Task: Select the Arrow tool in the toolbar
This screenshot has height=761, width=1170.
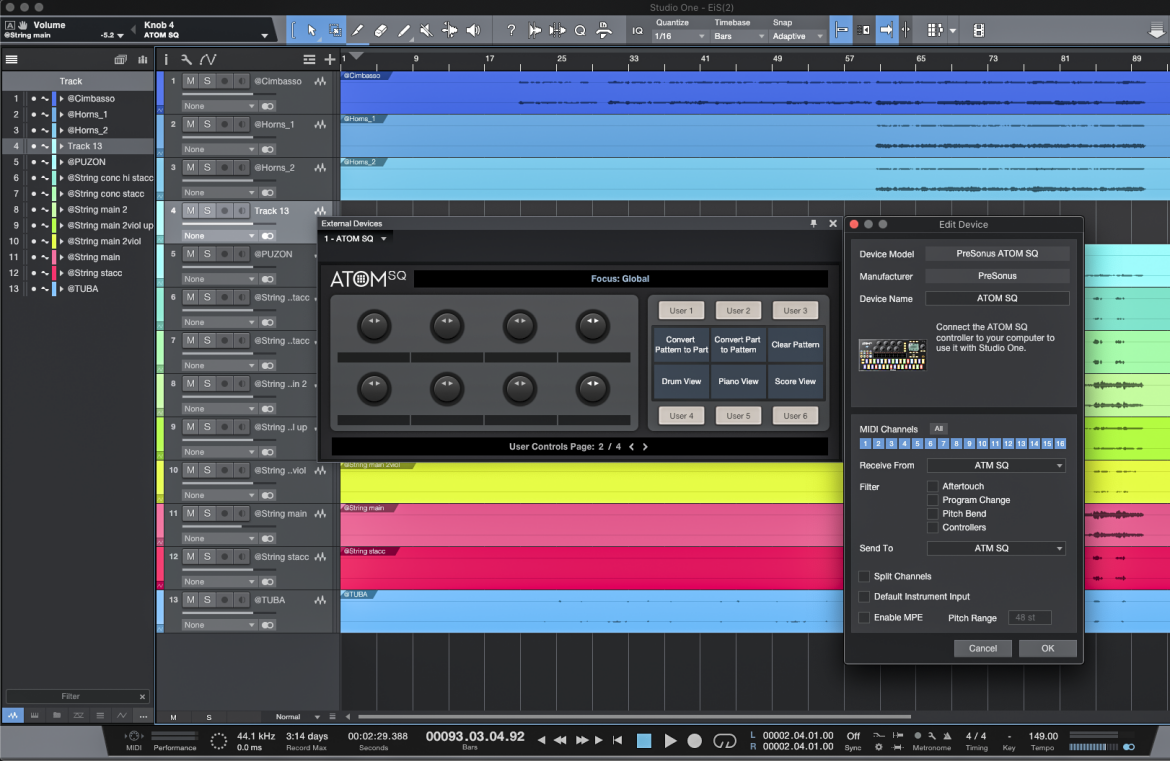Action: pyautogui.click(x=312, y=31)
